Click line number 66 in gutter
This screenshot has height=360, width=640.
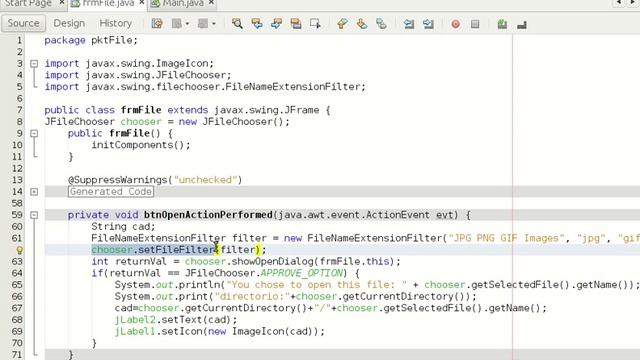tap(17, 297)
